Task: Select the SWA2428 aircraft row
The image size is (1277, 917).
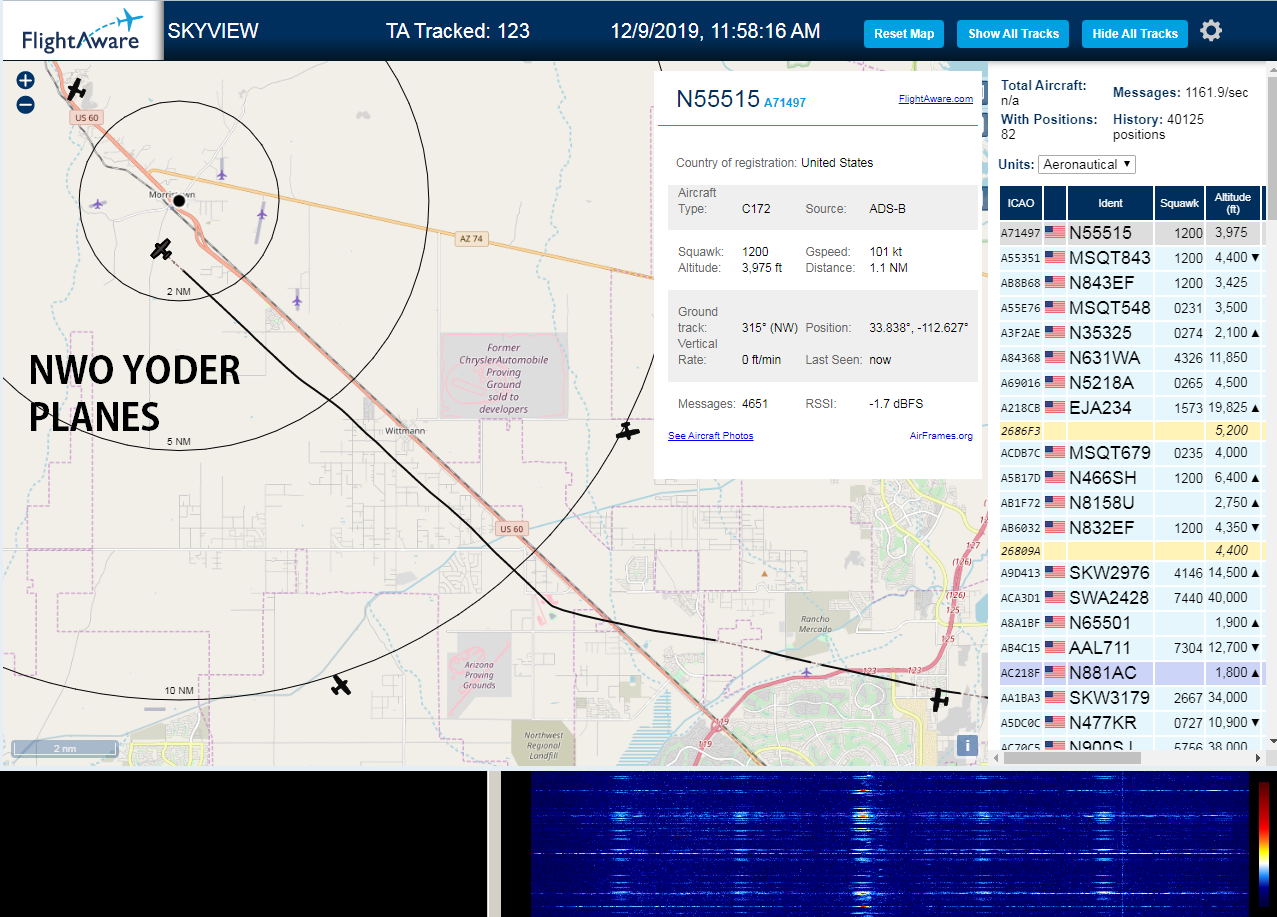Action: coord(1131,598)
